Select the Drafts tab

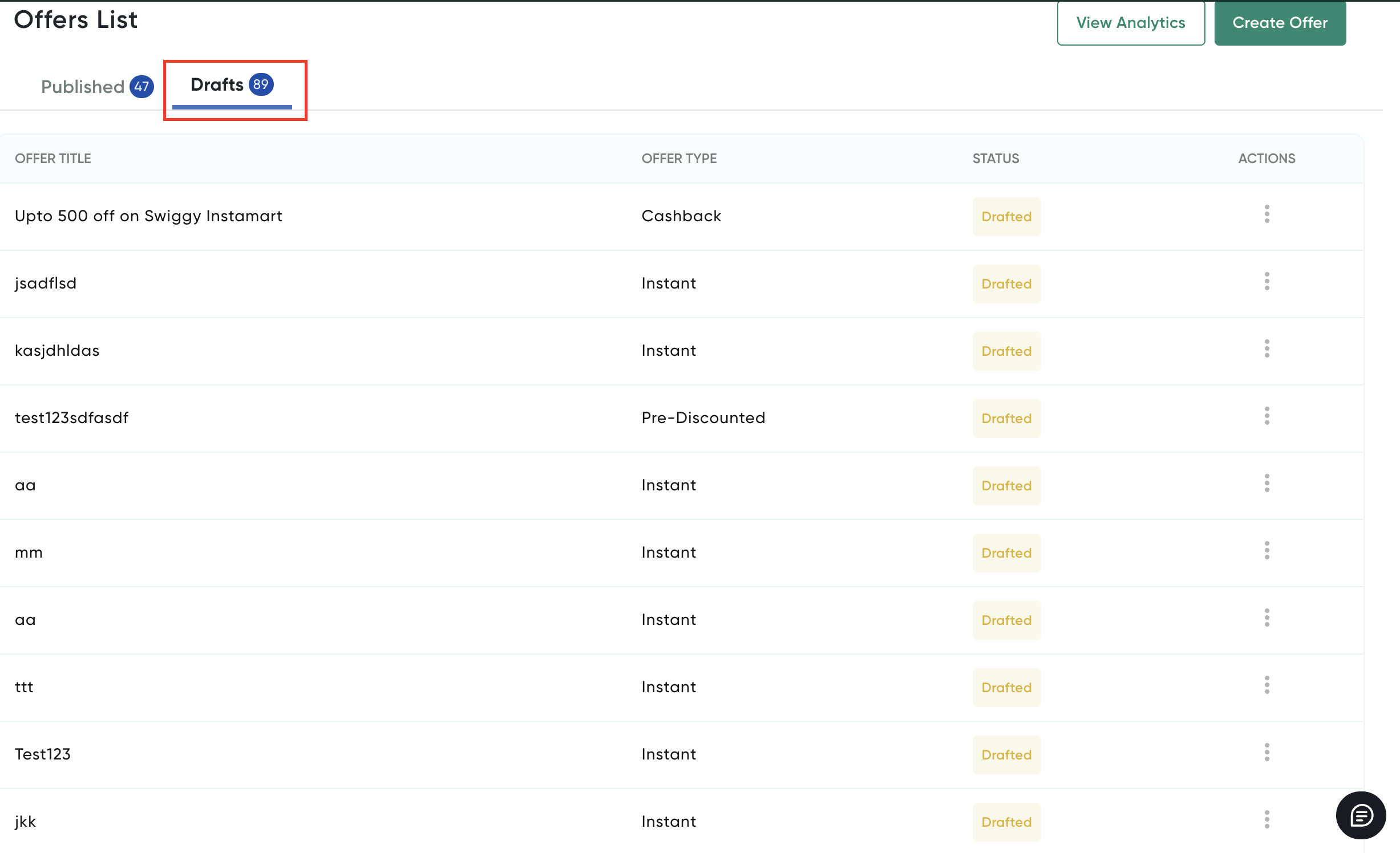click(232, 86)
